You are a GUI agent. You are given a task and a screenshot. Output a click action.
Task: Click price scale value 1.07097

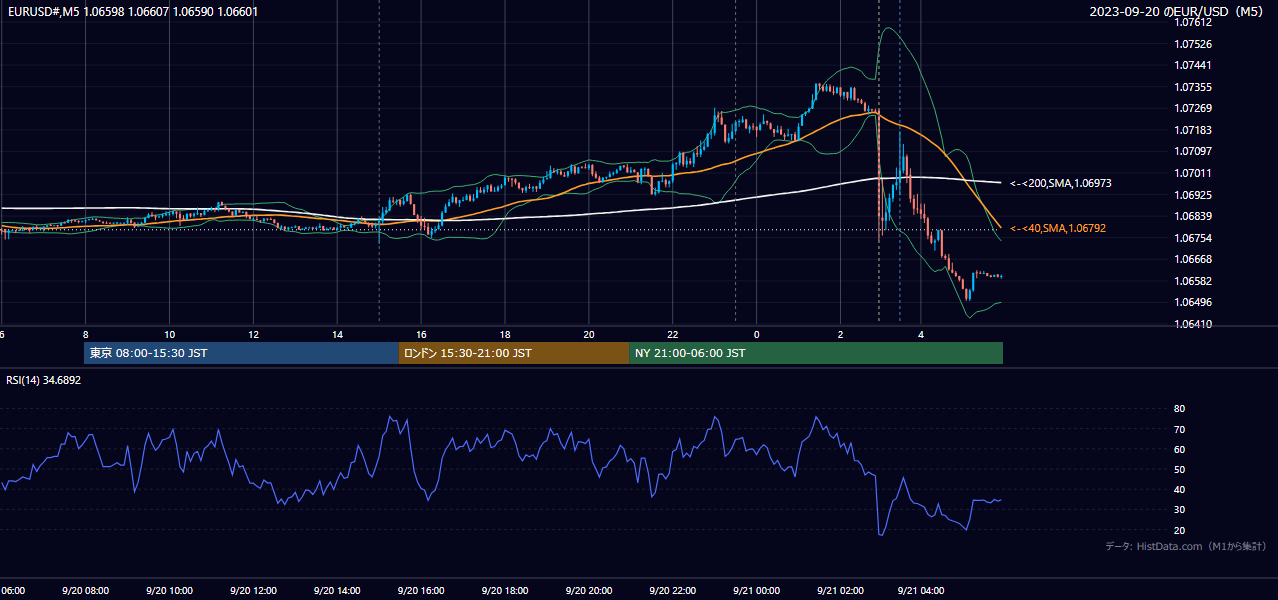click(1193, 151)
